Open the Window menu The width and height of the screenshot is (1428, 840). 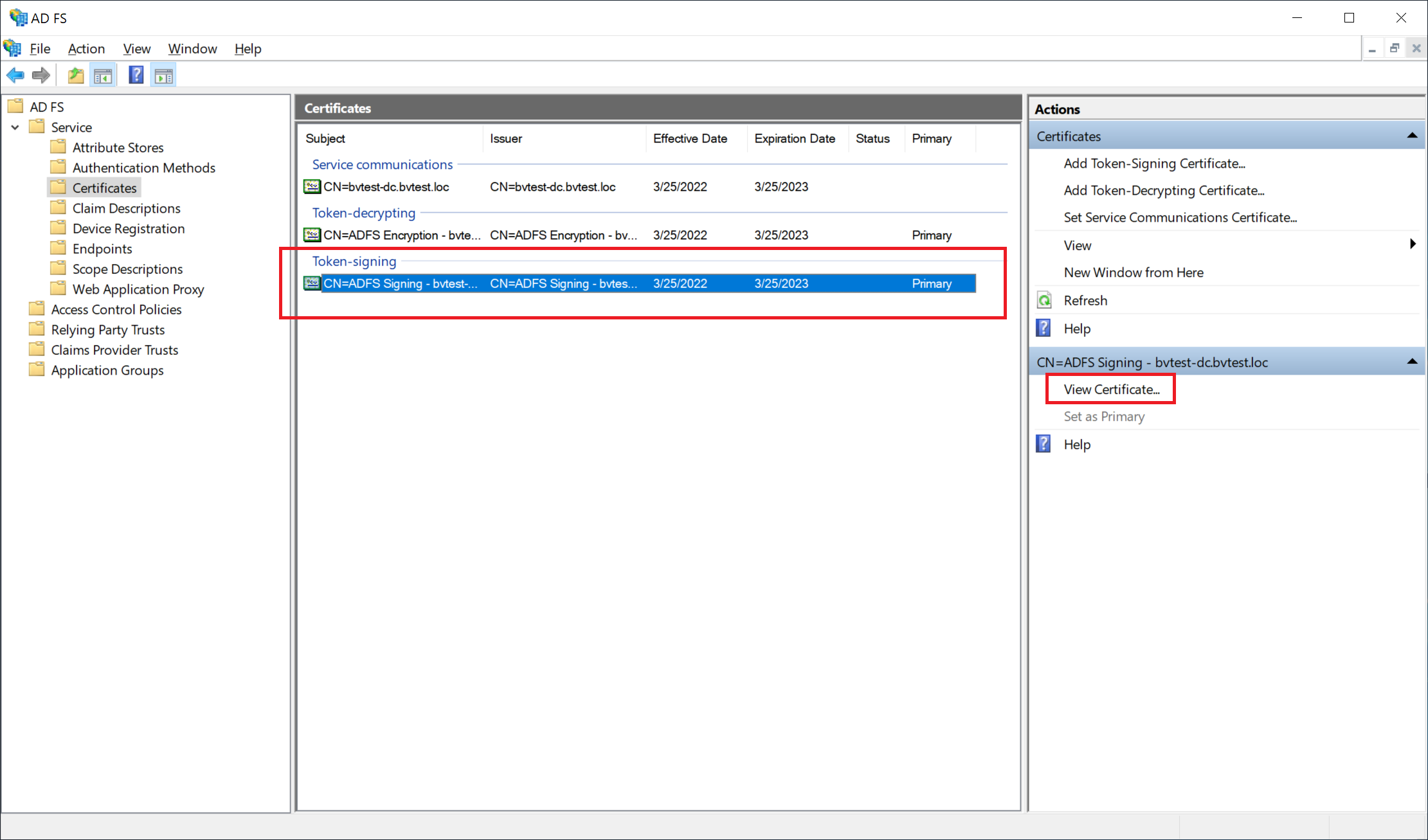pyautogui.click(x=192, y=49)
